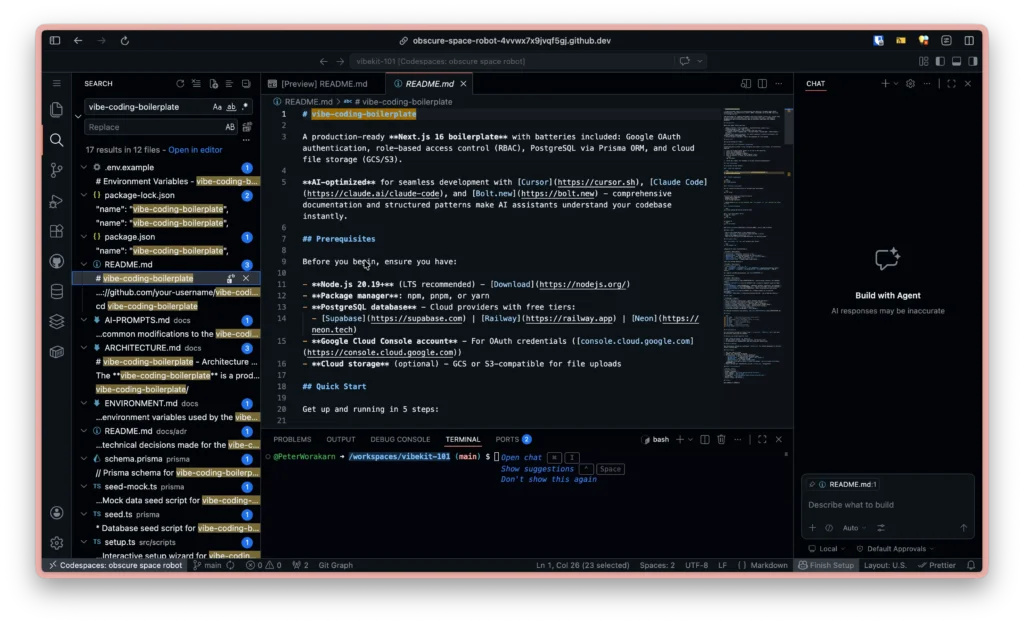Viewport: 1024px width, 625px height.
Task: Open the Local agent target dropdown
Action: click(827, 549)
